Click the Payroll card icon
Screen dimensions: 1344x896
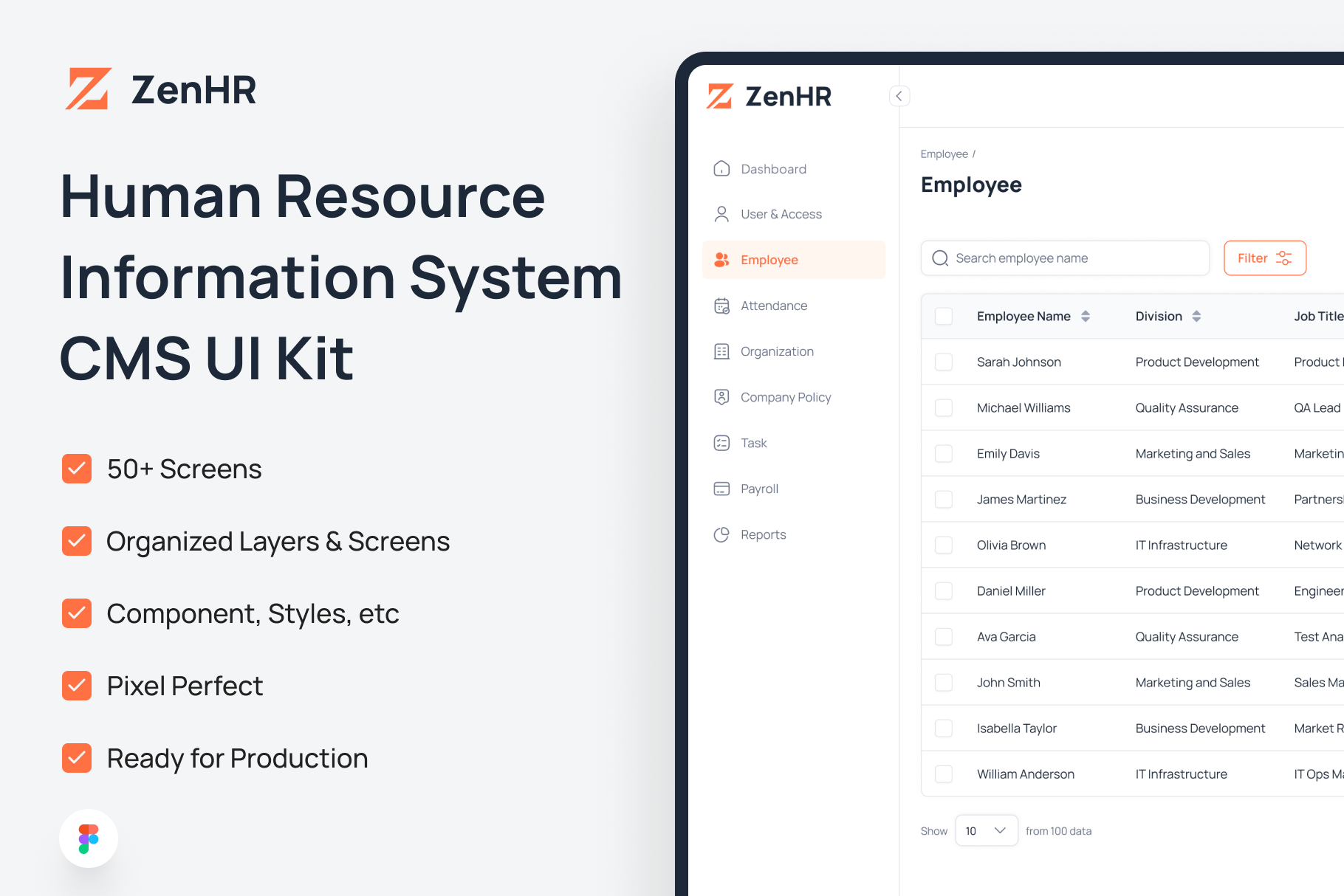click(x=721, y=489)
